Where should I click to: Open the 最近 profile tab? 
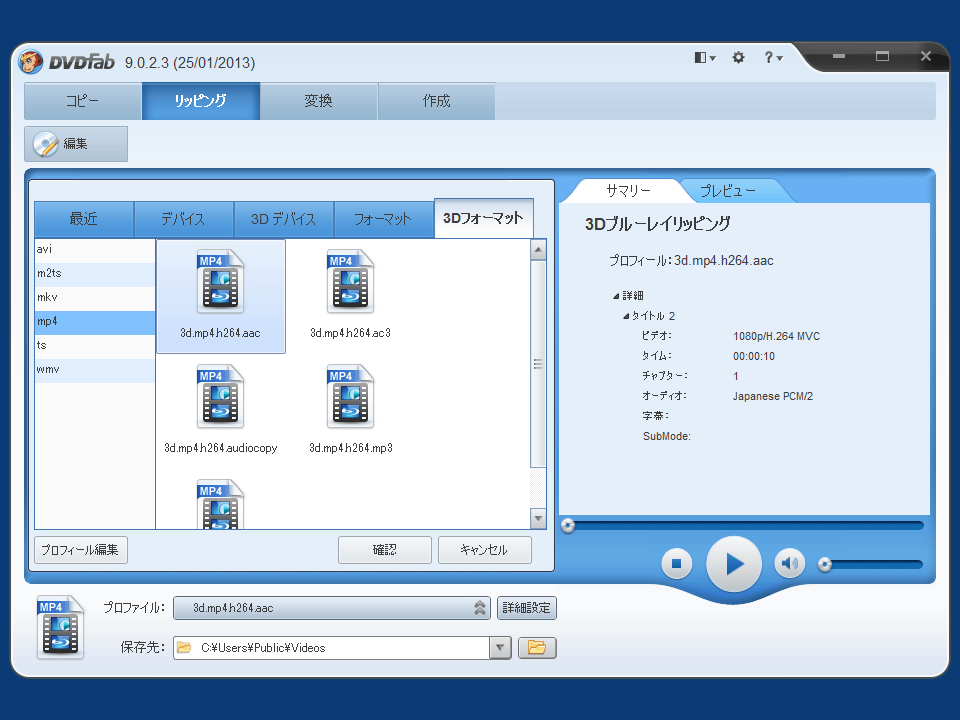pos(84,219)
